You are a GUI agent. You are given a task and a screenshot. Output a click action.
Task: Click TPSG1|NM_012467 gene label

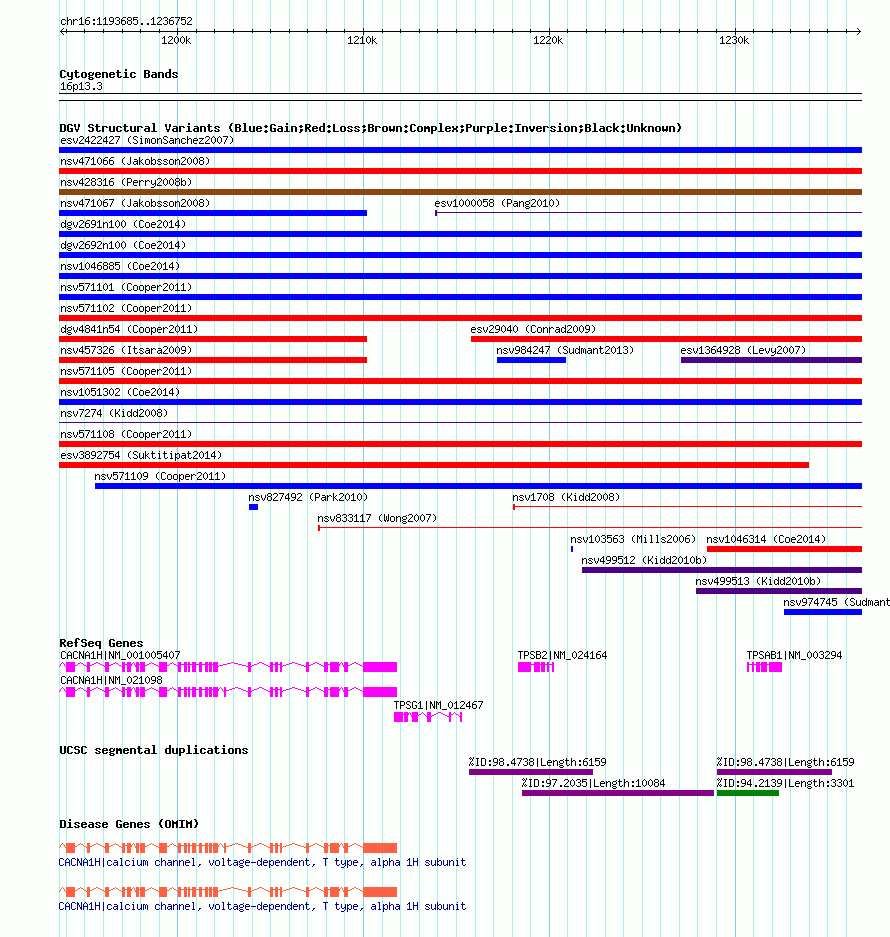[x=439, y=705]
